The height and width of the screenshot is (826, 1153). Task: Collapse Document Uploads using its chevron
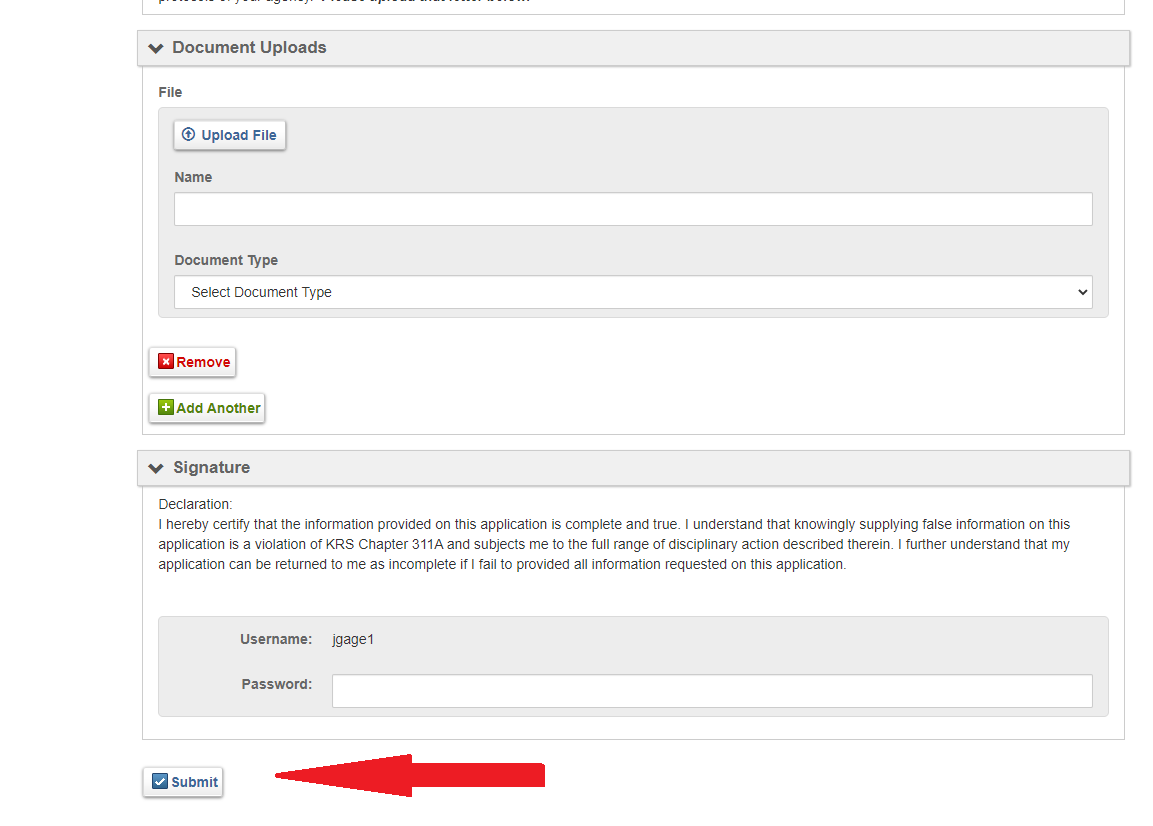point(155,48)
